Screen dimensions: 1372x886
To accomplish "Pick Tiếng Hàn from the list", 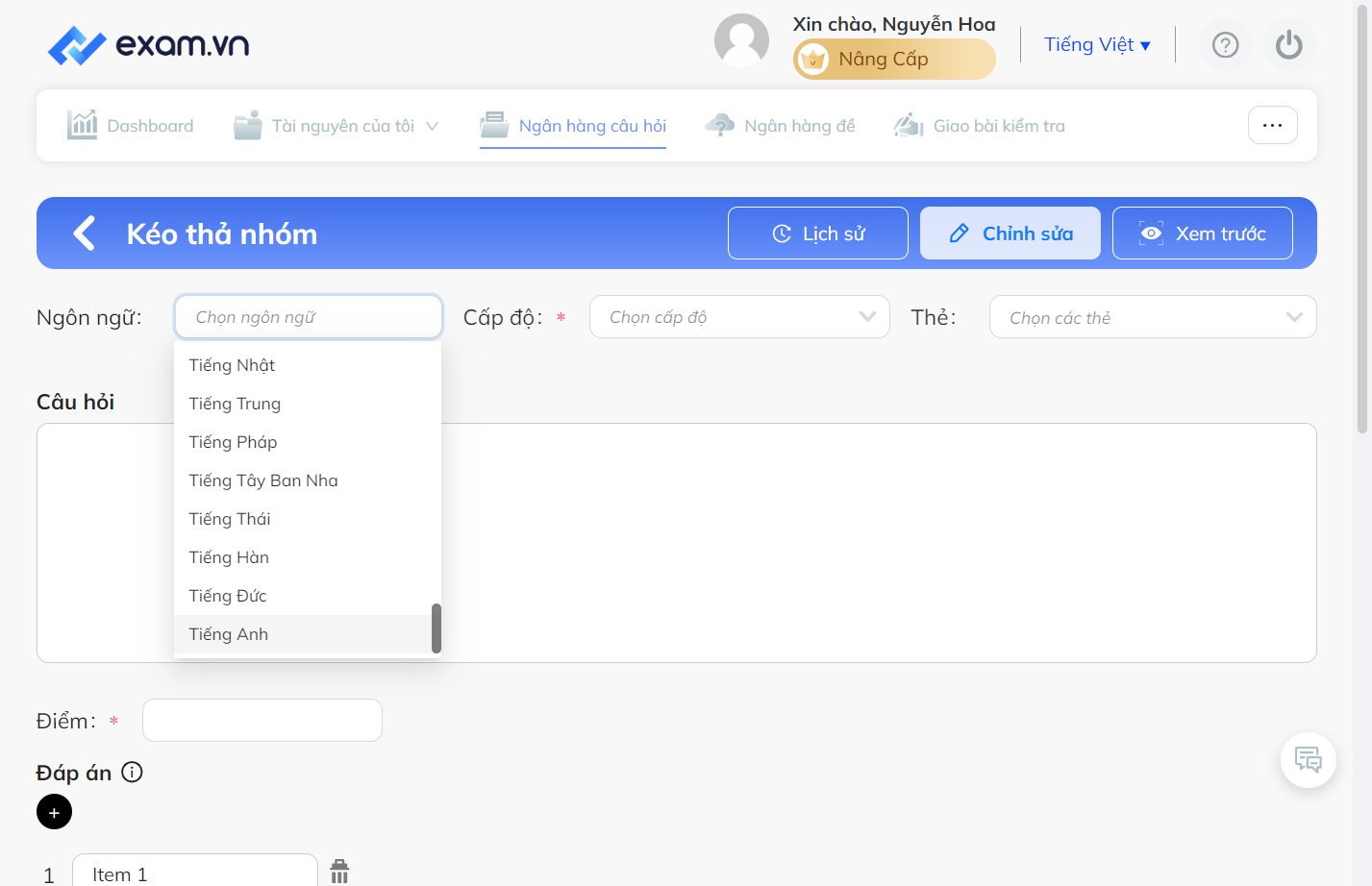I will pyautogui.click(x=308, y=557).
